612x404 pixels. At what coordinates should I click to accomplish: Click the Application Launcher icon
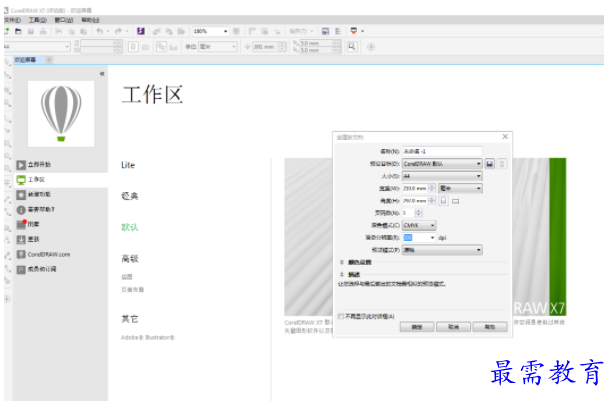click(354, 31)
